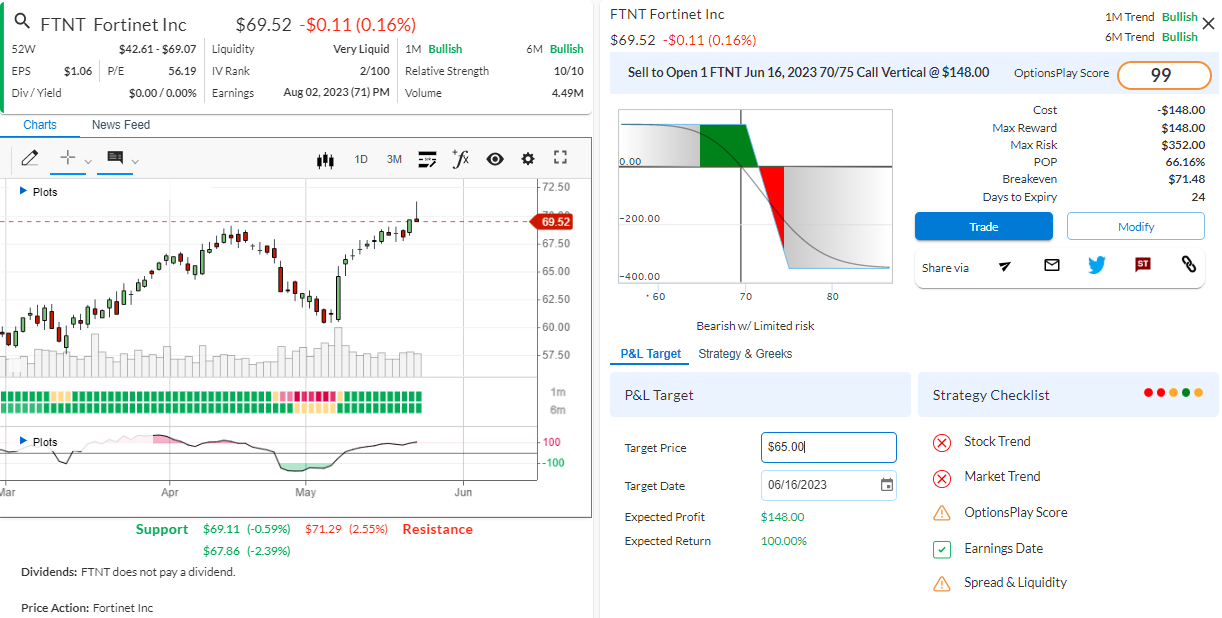Click the P/E value 56.19

click(182, 71)
